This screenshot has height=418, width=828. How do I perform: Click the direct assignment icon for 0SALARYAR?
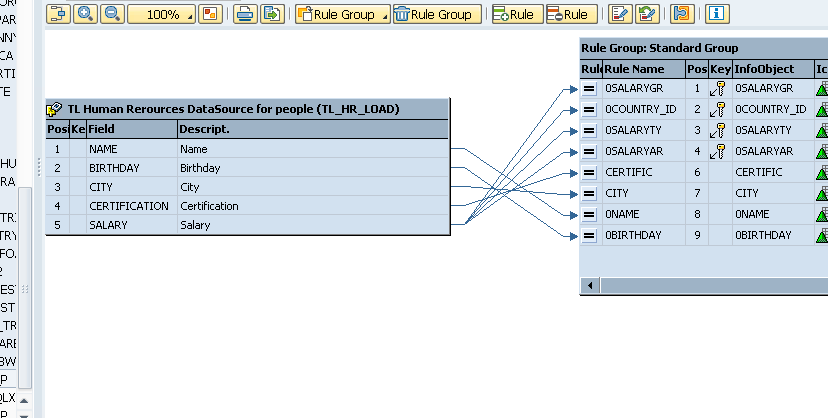pyautogui.click(x=589, y=151)
